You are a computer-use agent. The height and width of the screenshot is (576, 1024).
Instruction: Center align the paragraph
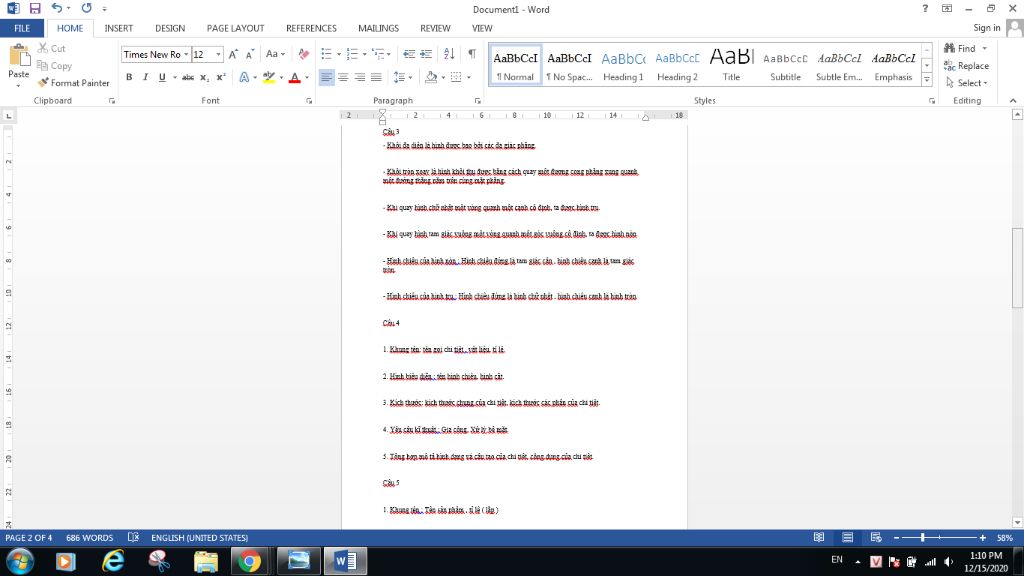point(343,77)
